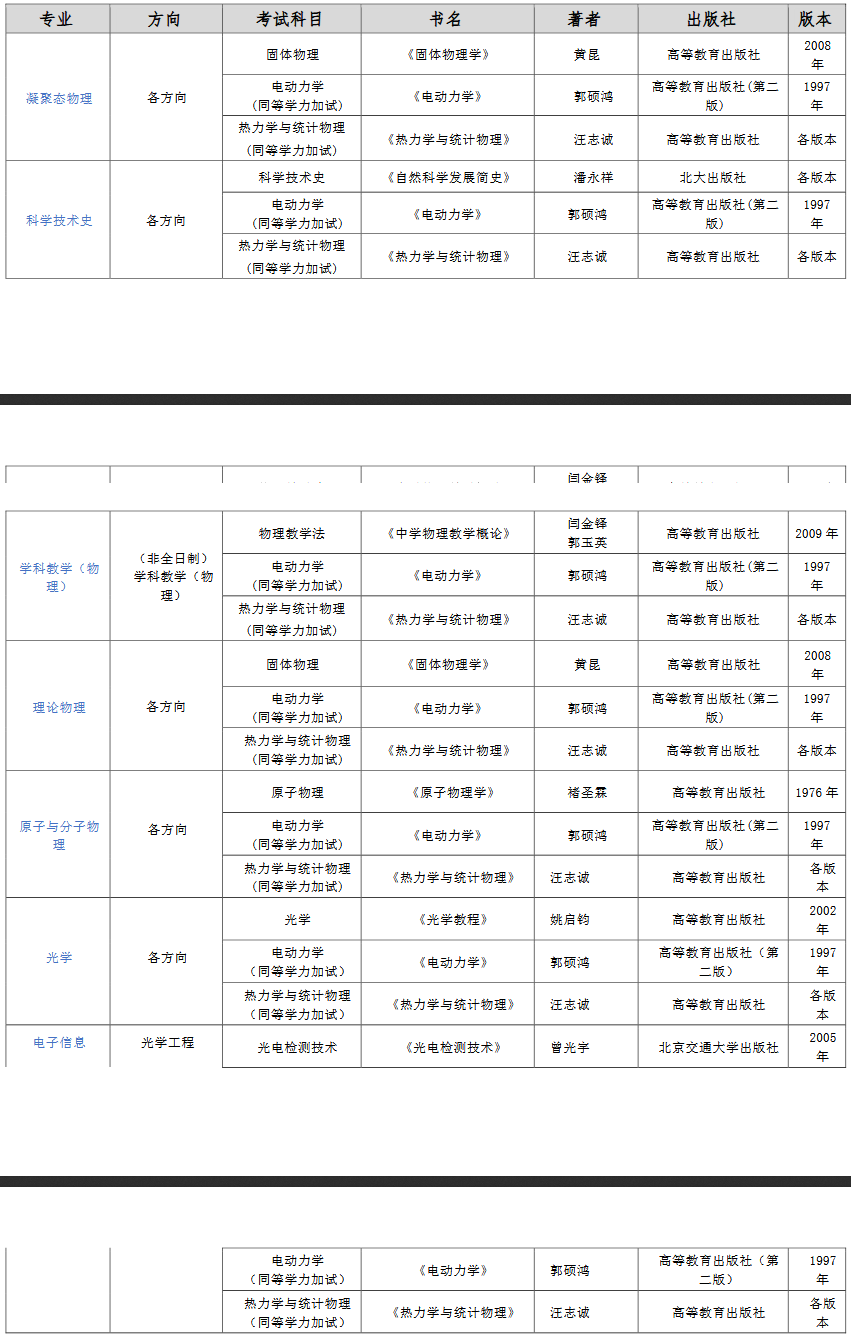Select author 黄昆 in the 凝聚态物理 section

coord(586,54)
